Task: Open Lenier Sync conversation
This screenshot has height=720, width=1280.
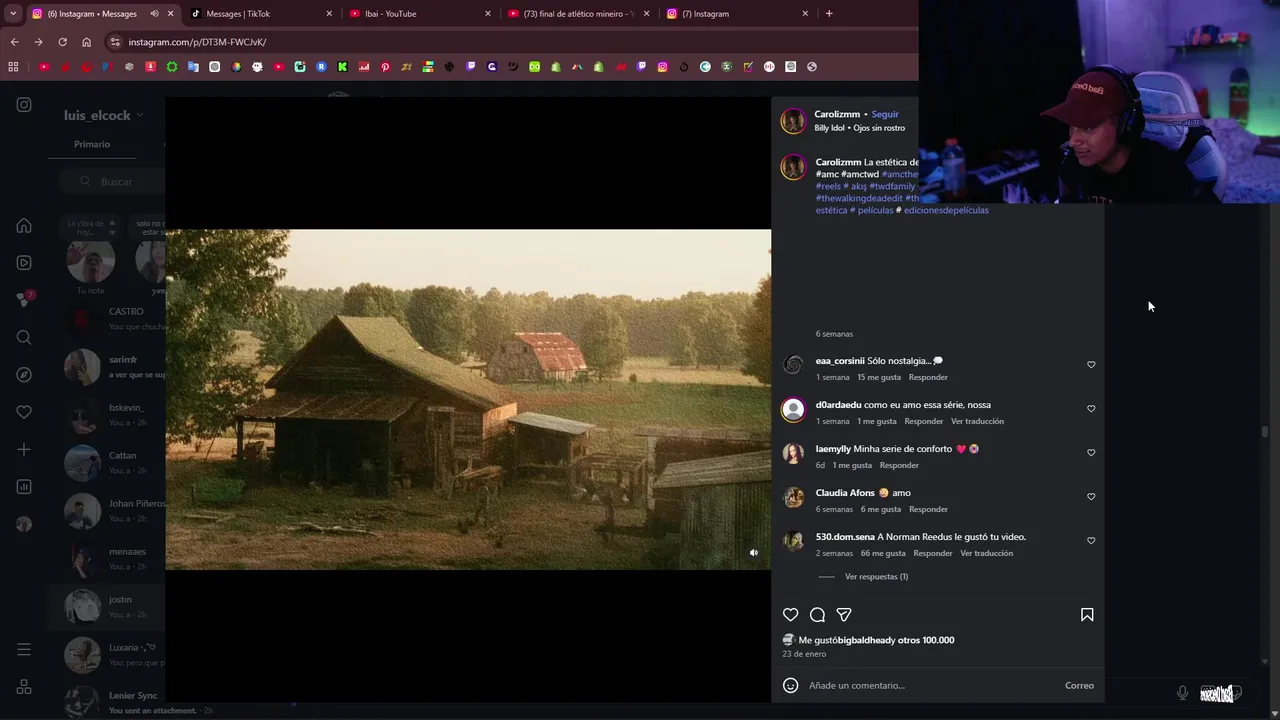Action: pyautogui.click(x=108, y=700)
